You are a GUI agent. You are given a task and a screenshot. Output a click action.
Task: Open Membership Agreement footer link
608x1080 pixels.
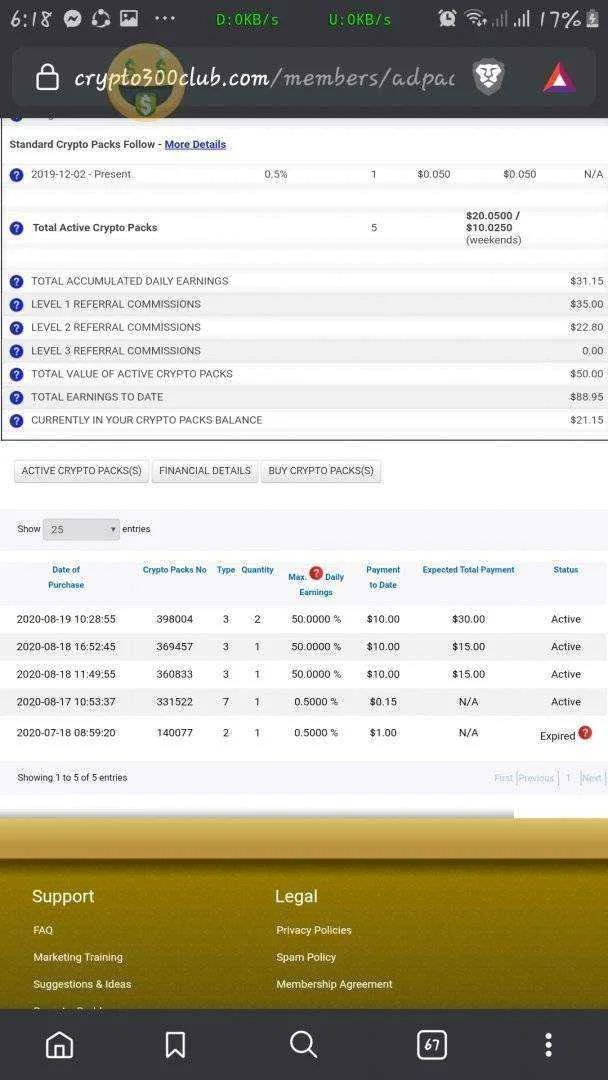[334, 984]
